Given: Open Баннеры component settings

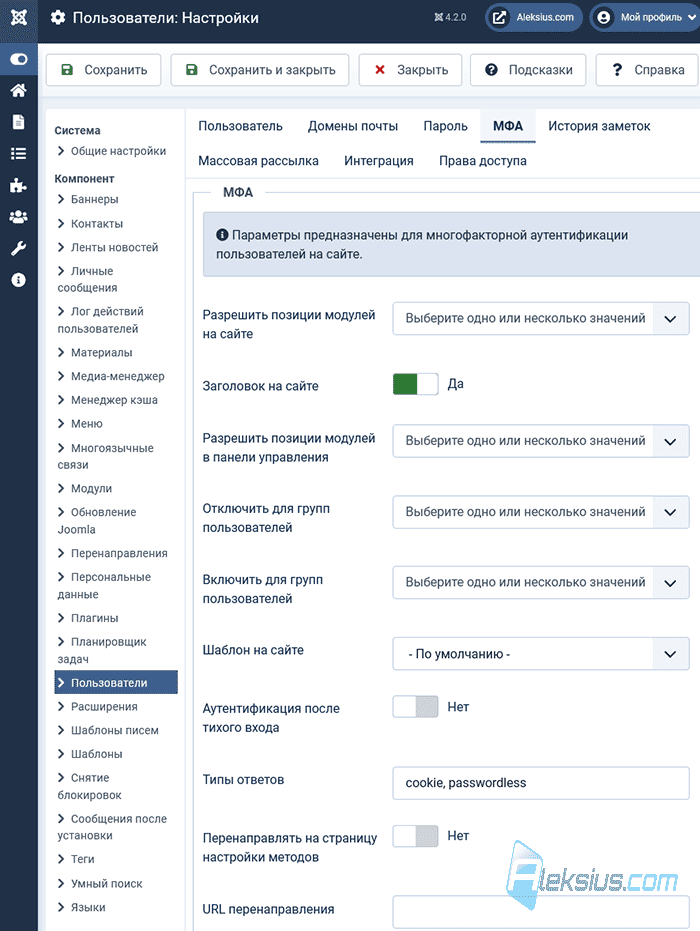Looking at the screenshot, I should pos(88,200).
